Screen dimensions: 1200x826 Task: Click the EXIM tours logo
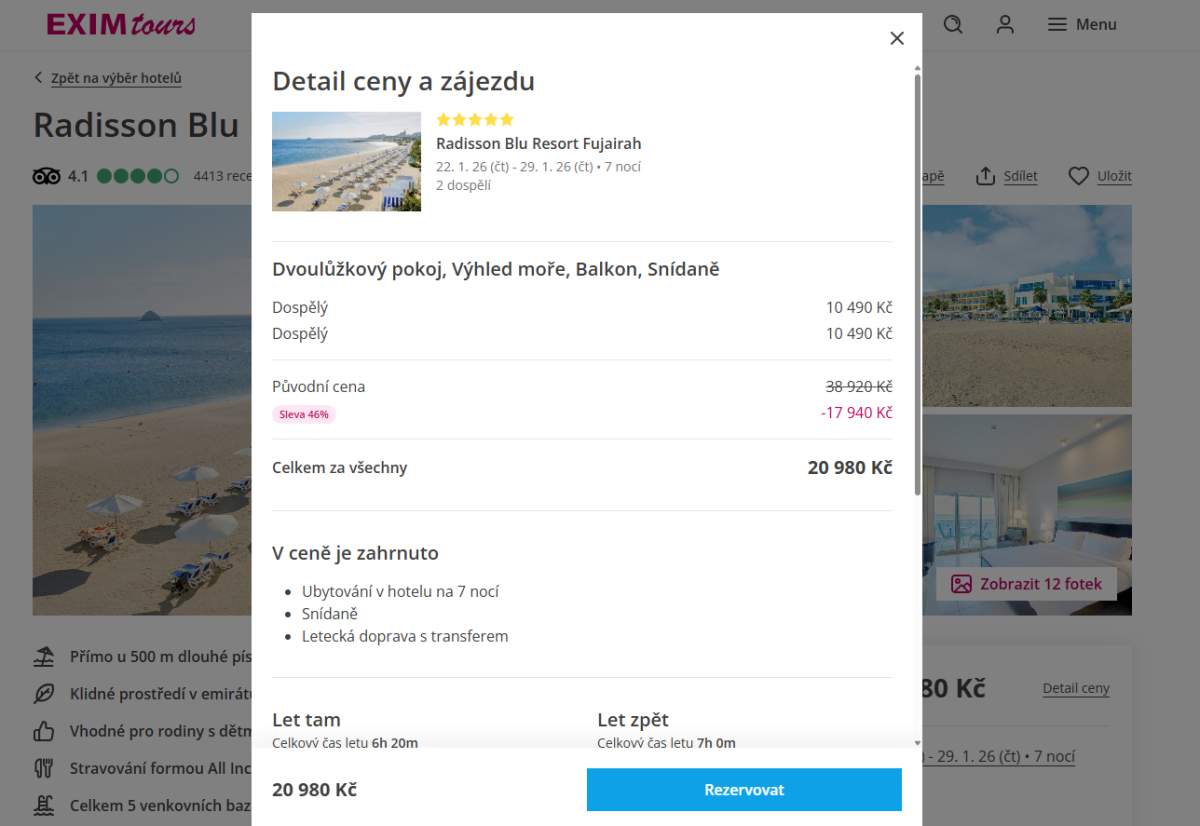click(x=121, y=24)
